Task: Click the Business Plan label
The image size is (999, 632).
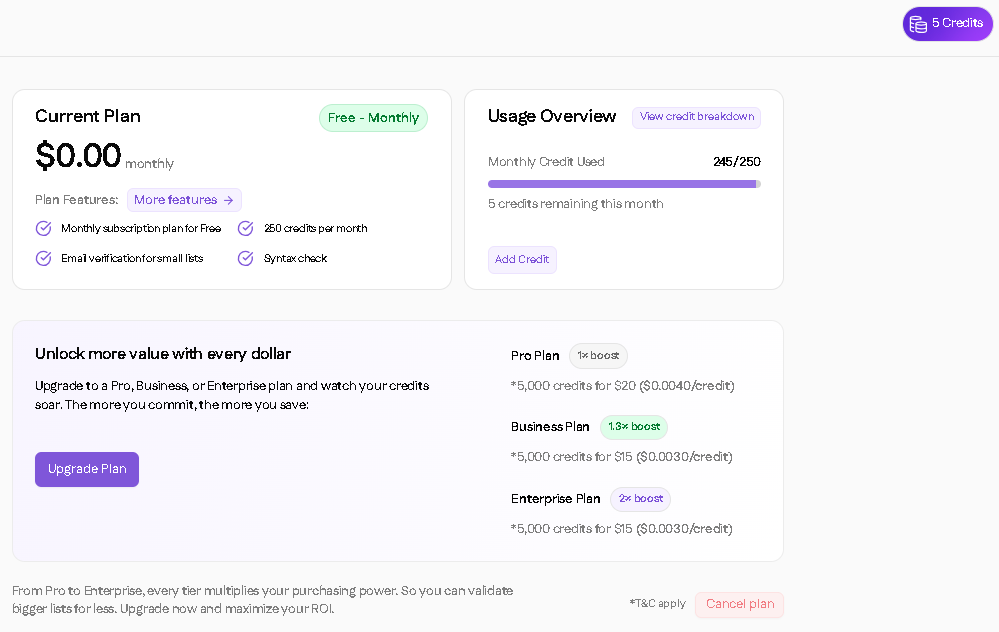Action: (x=550, y=427)
